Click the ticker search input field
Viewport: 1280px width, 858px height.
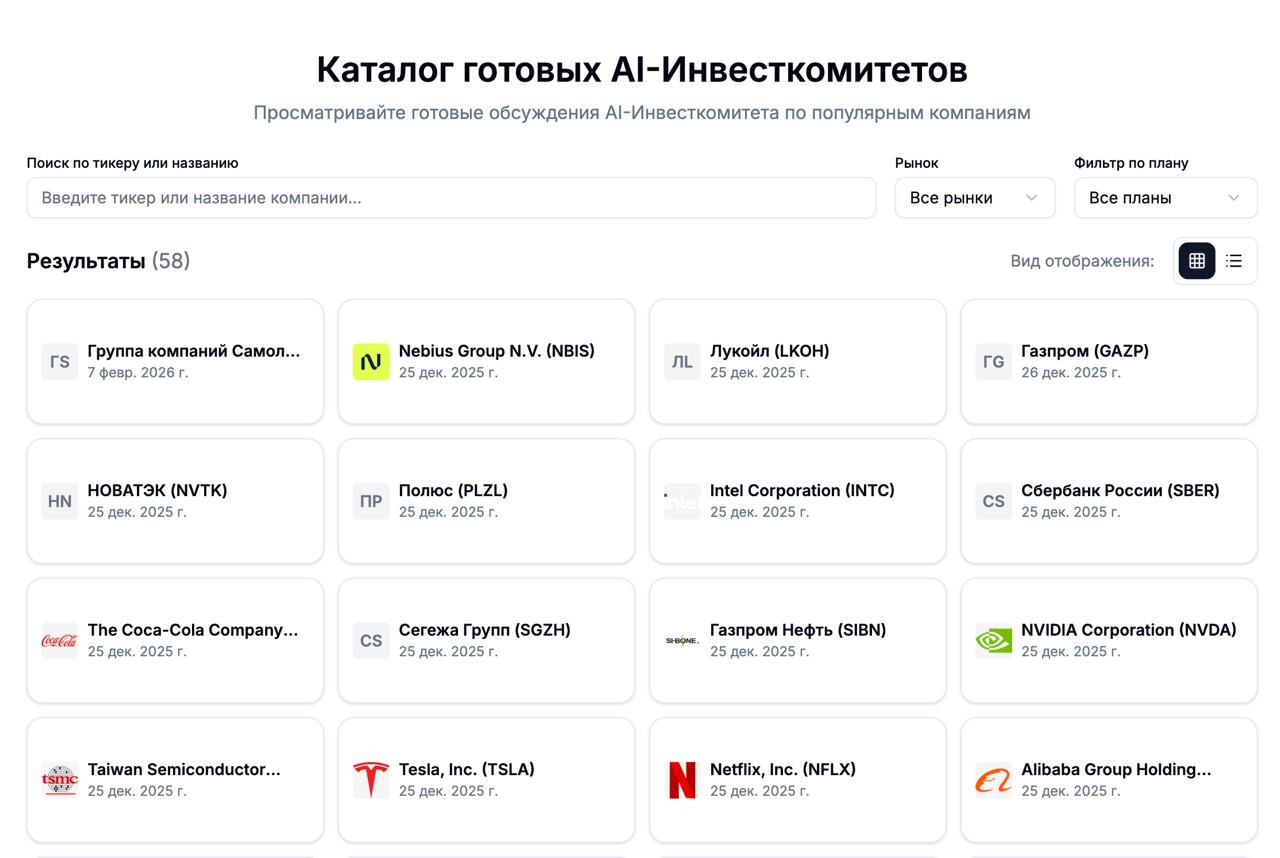point(450,197)
